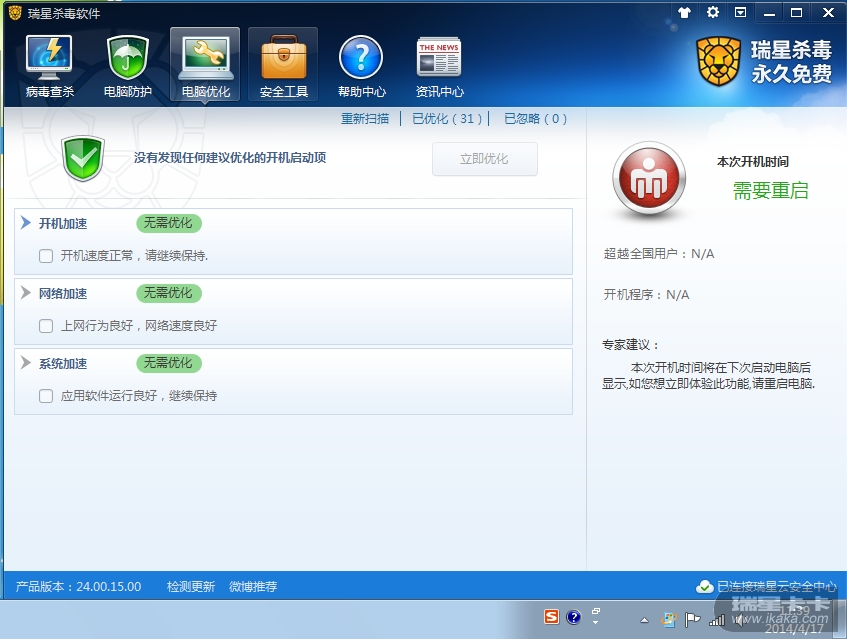This screenshot has height=639, width=847.
Task: Click the skin shirt icon in title bar
Action: click(684, 12)
